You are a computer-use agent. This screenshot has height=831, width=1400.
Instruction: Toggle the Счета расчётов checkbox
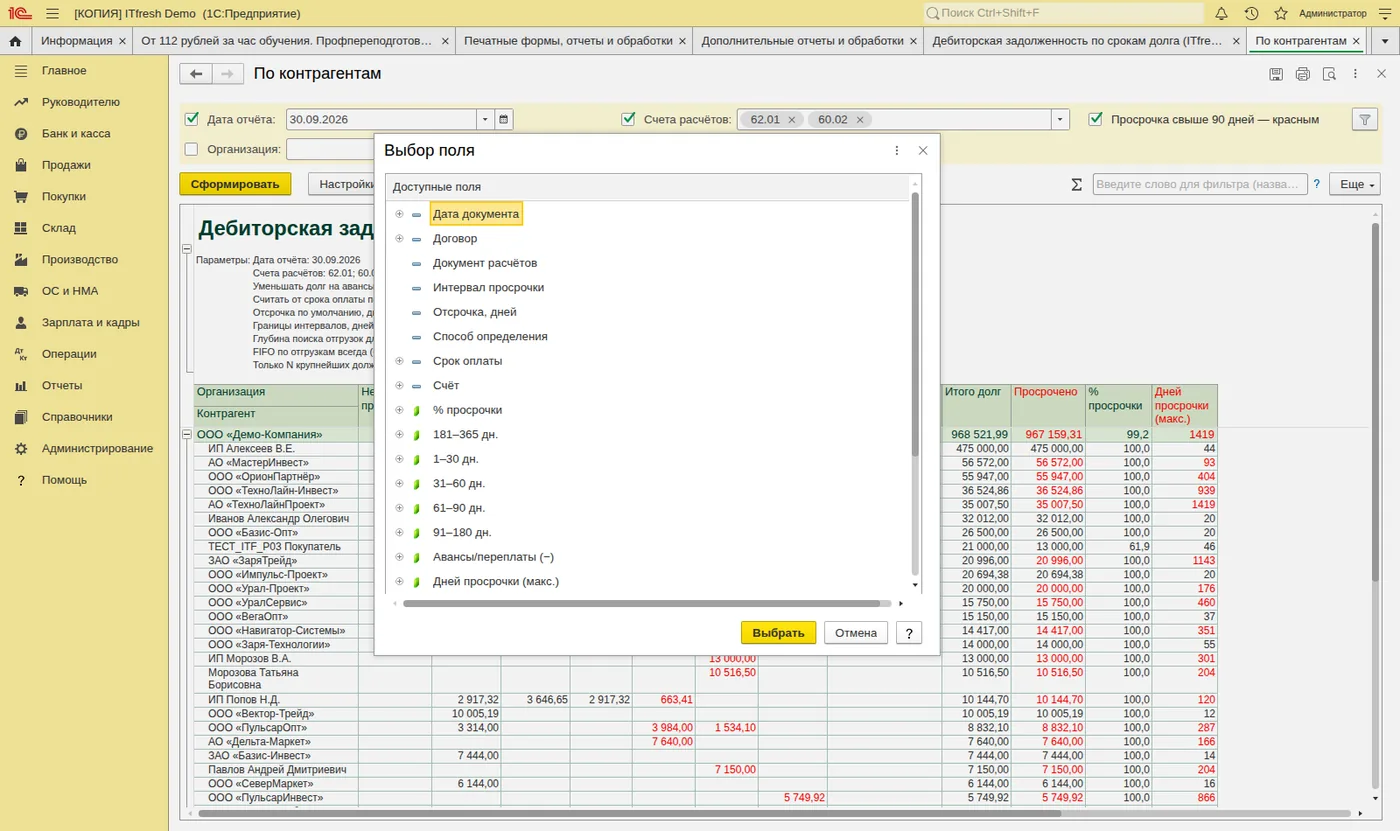point(628,119)
